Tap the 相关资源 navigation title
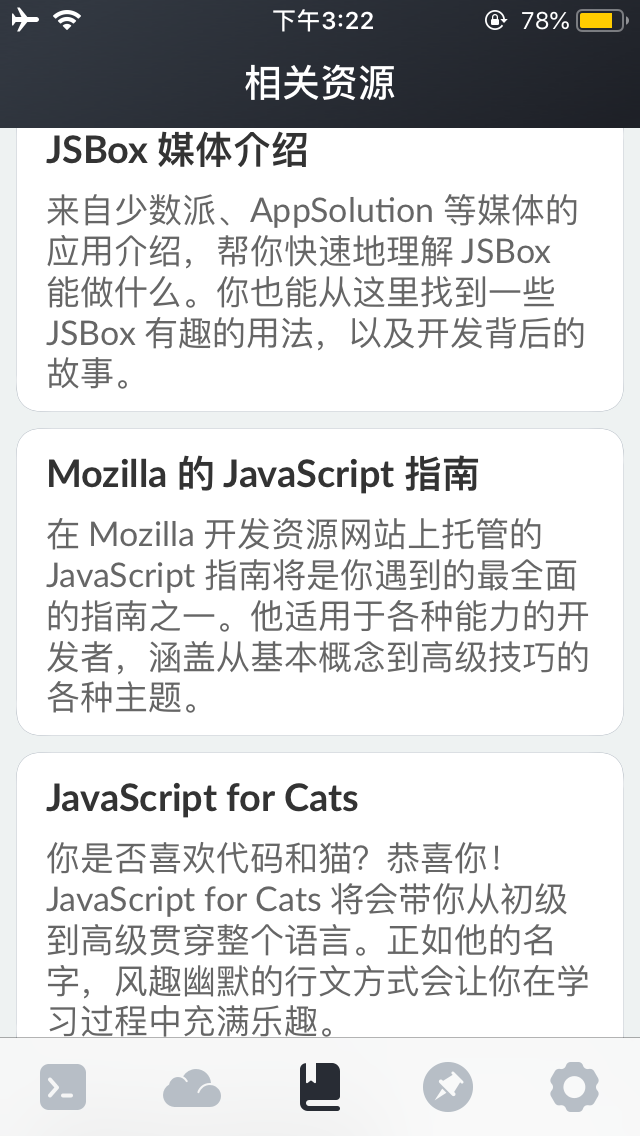Screen dimensions: 640x1136 pos(320,83)
